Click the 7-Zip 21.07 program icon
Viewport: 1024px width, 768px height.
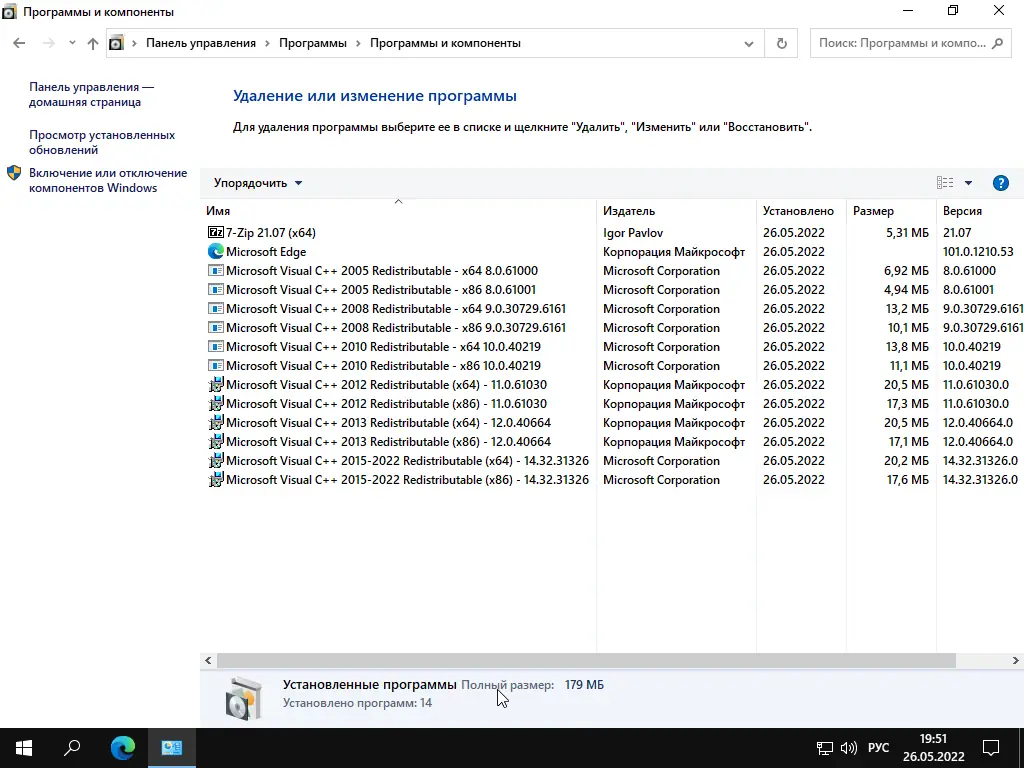tap(216, 232)
